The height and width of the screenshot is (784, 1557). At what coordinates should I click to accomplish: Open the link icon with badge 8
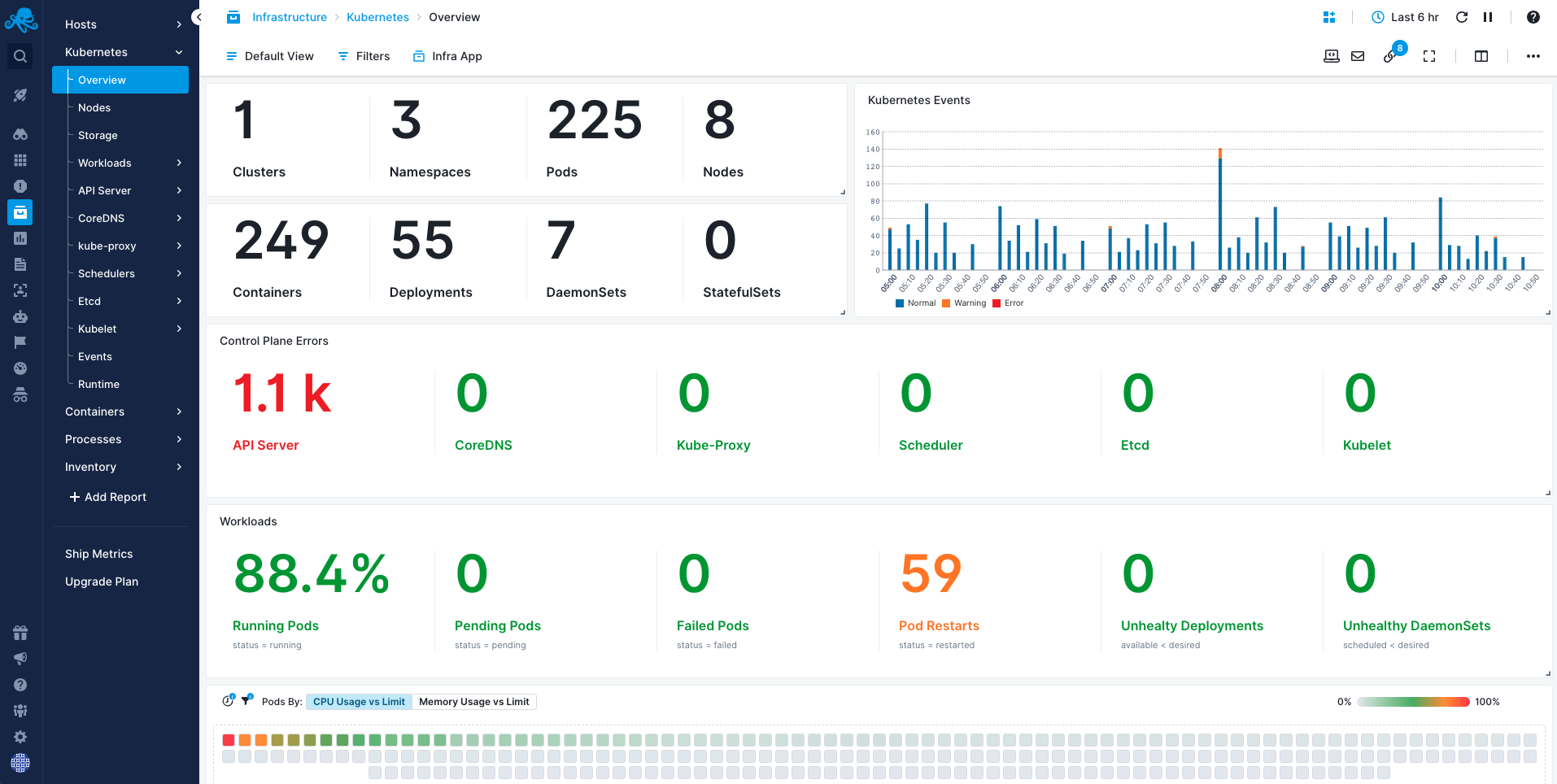[1390, 56]
